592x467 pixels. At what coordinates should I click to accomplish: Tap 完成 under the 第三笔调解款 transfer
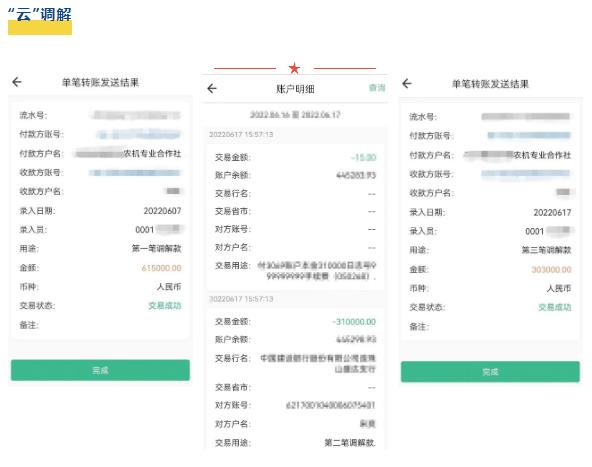[490, 372]
